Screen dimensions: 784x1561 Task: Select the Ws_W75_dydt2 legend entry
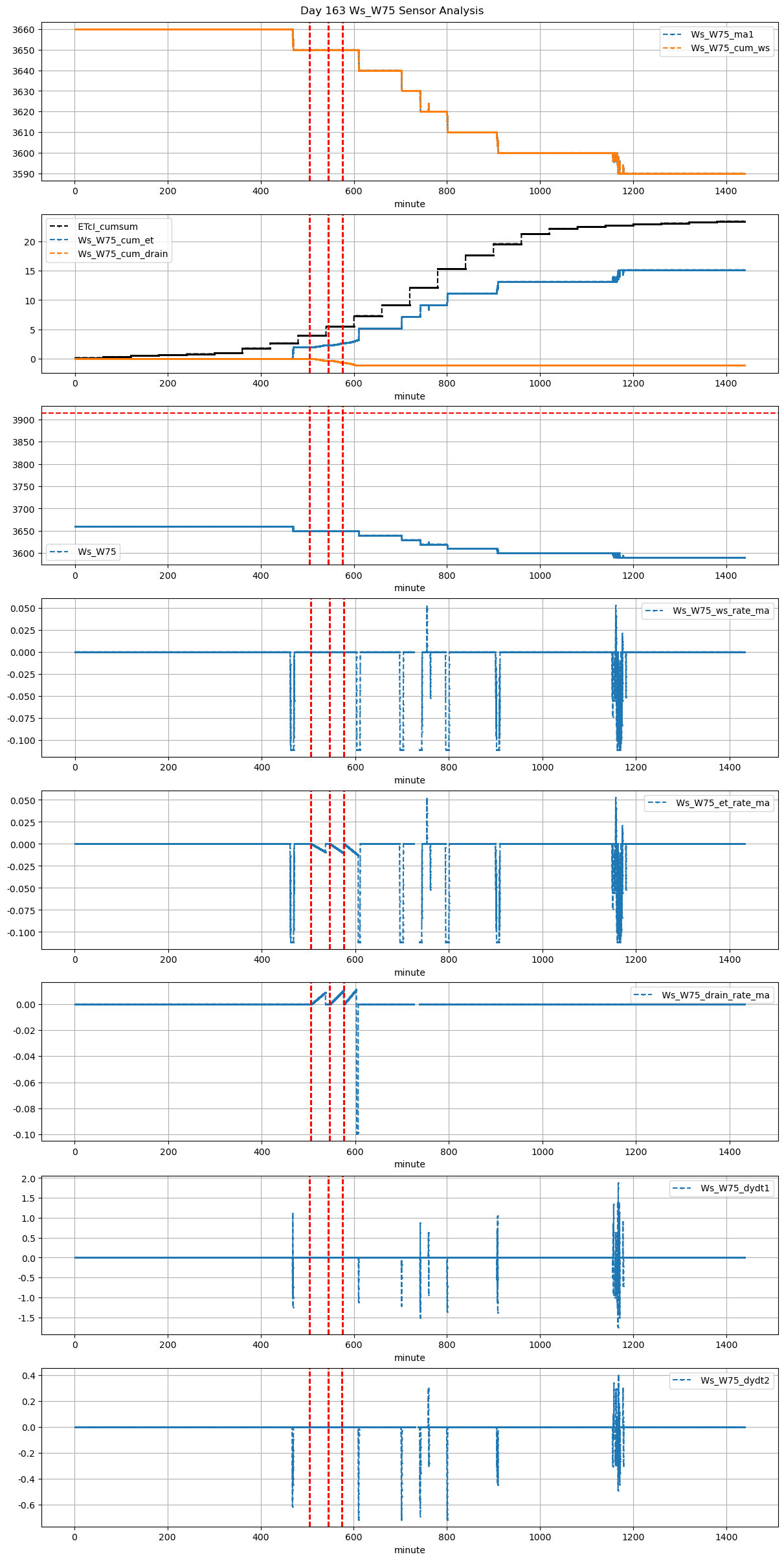(x=735, y=1380)
